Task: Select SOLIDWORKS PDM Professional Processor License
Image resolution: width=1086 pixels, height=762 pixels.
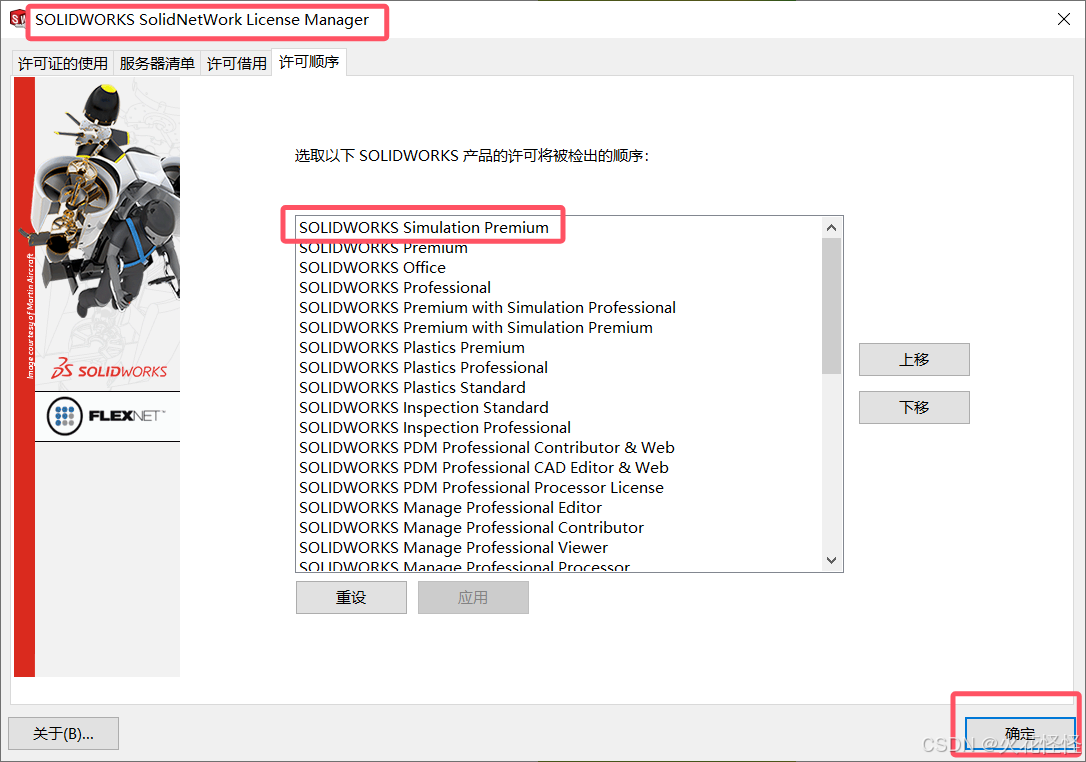Action: pos(558,488)
